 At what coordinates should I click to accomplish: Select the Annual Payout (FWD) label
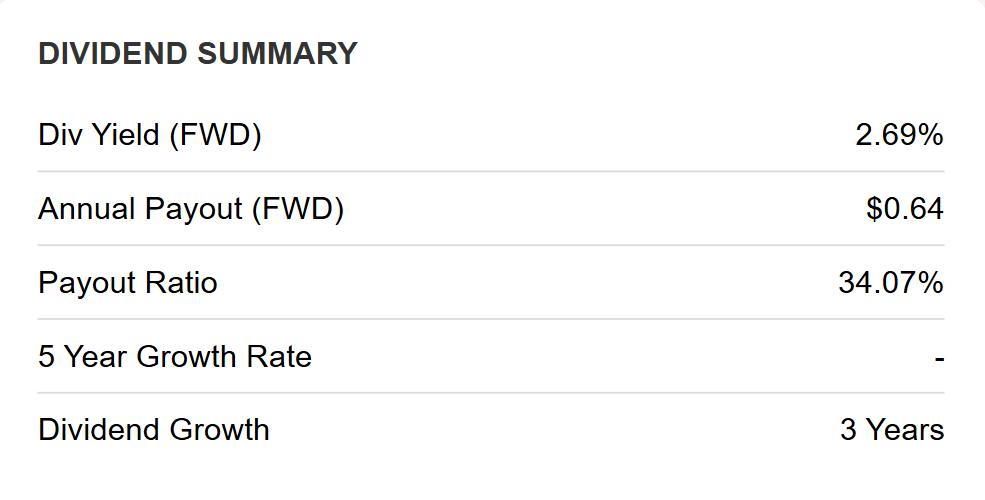point(191,209)
